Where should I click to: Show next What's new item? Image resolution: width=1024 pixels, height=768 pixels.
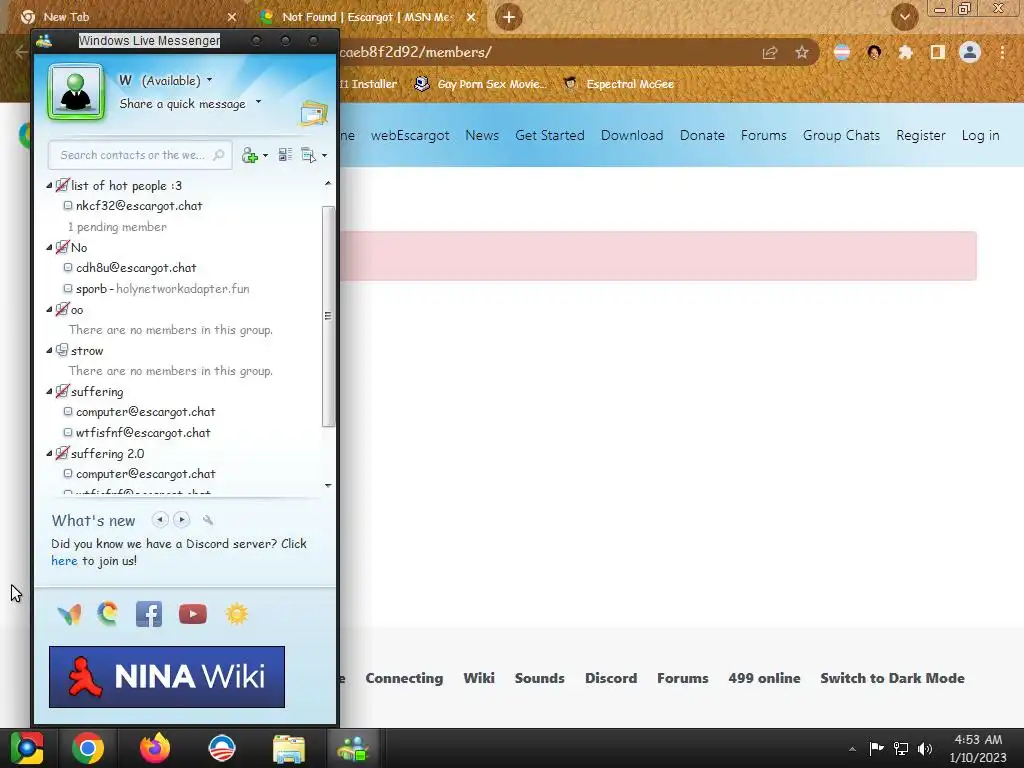(182, 520)
